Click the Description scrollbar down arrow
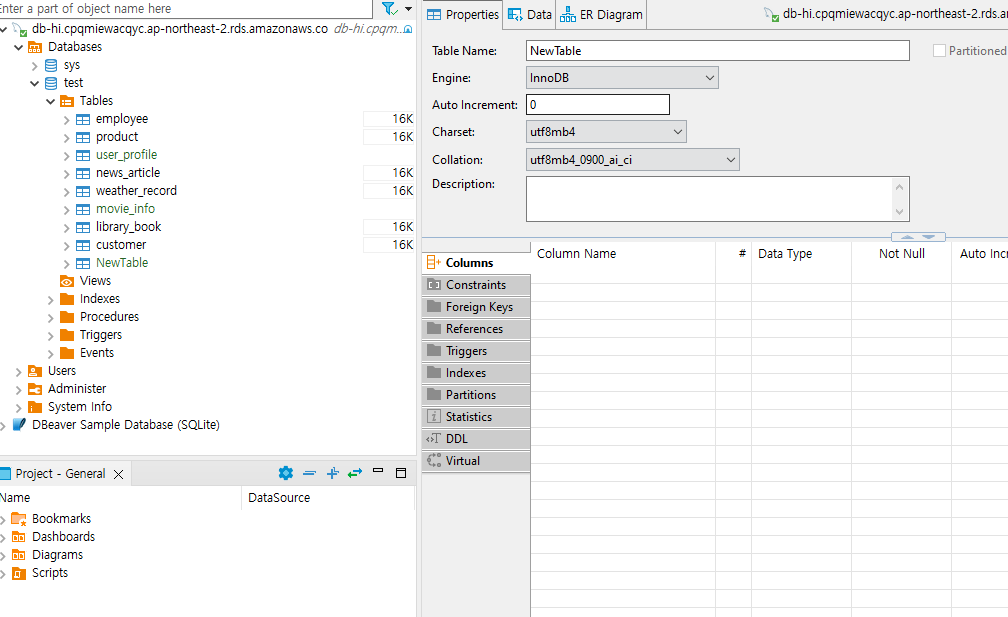 (899, 211)
